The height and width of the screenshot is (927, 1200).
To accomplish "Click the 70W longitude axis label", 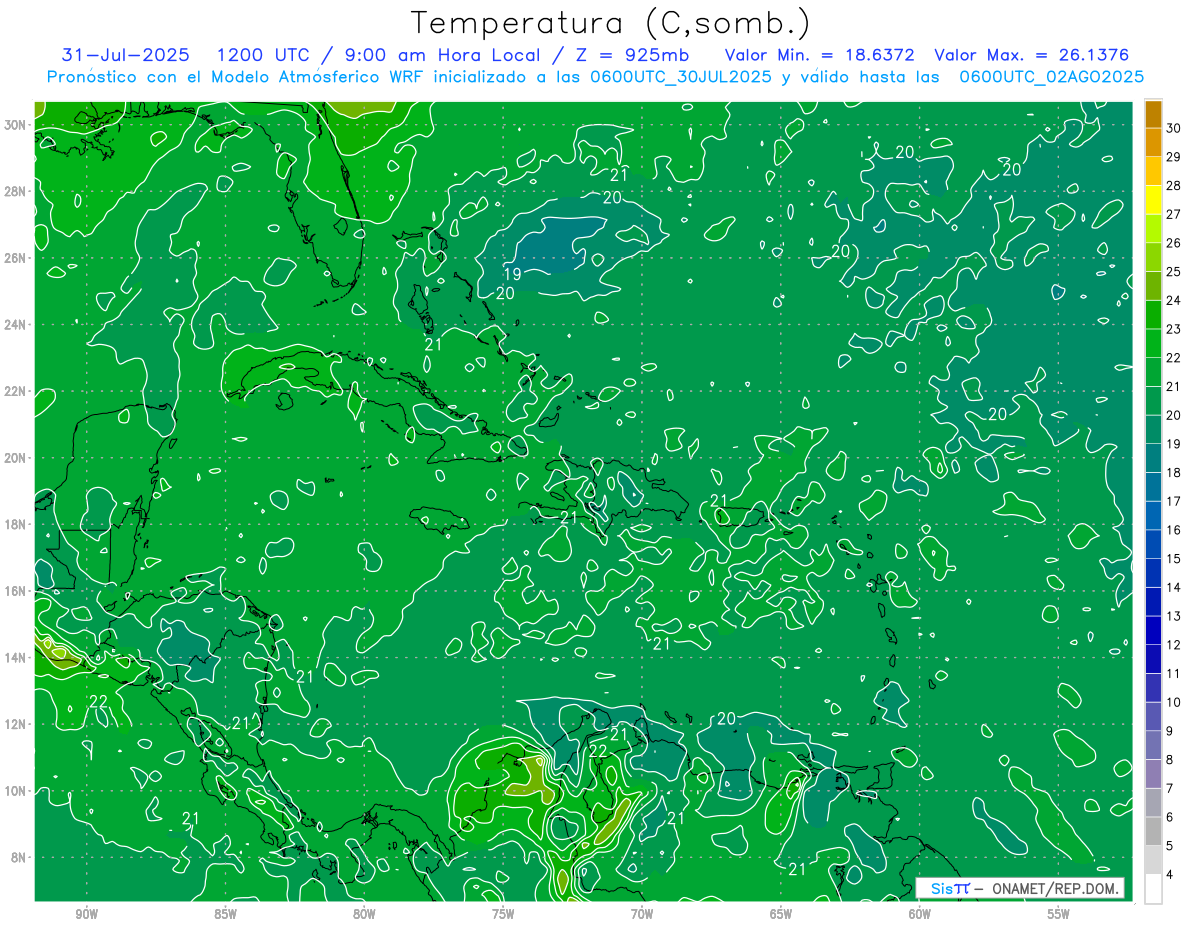I will tap(642, 914).
